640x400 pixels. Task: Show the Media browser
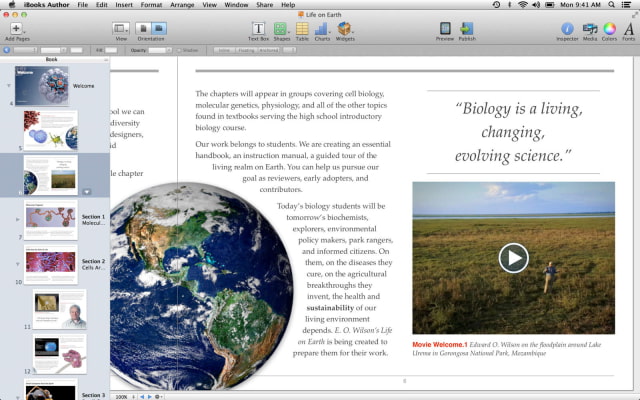(x=590, y=30)
